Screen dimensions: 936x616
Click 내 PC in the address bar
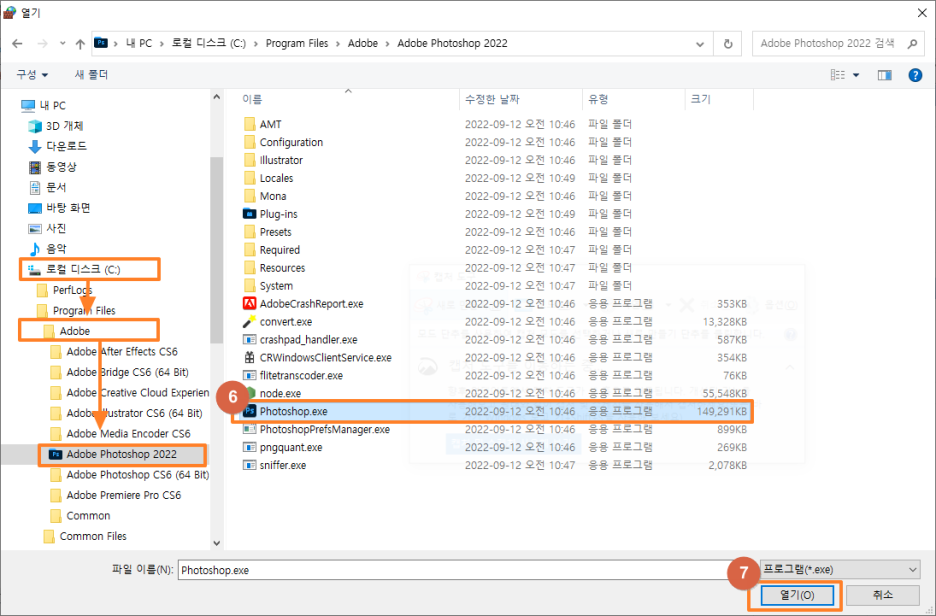tap(139, 44)
